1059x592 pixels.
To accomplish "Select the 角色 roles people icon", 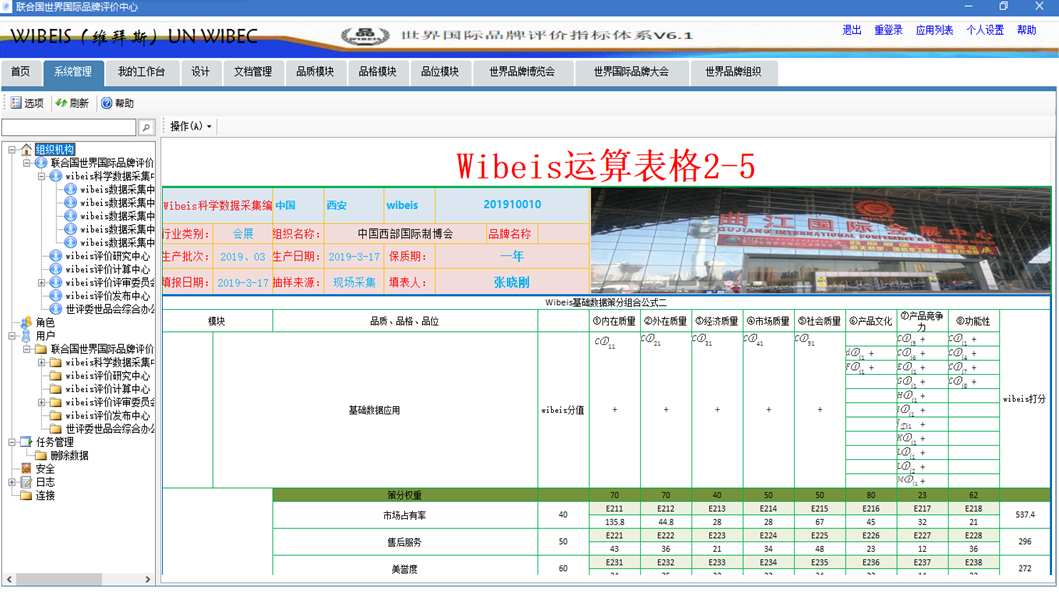I will click(x=26, y=322).
